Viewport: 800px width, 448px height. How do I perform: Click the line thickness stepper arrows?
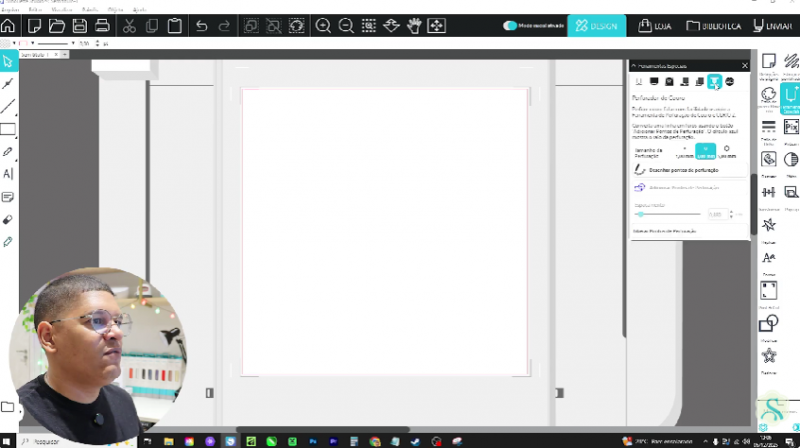97,43
